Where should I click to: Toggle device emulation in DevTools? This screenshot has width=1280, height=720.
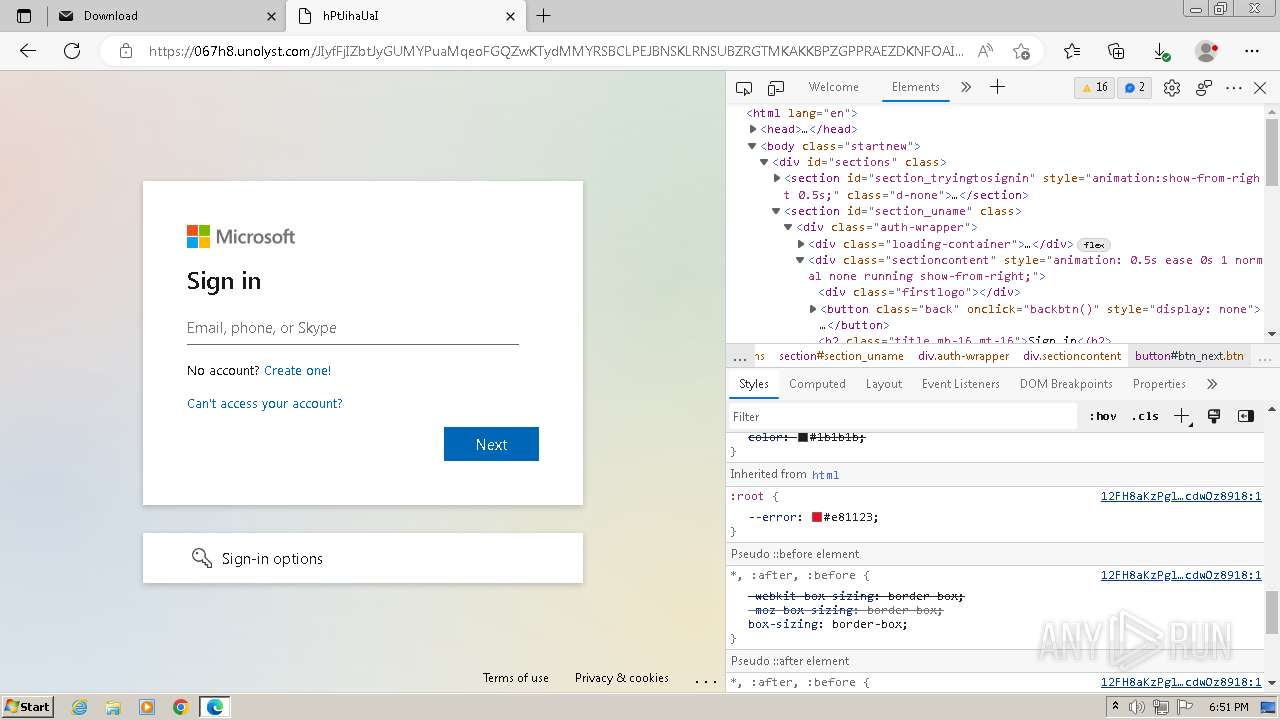click(776, 88)
